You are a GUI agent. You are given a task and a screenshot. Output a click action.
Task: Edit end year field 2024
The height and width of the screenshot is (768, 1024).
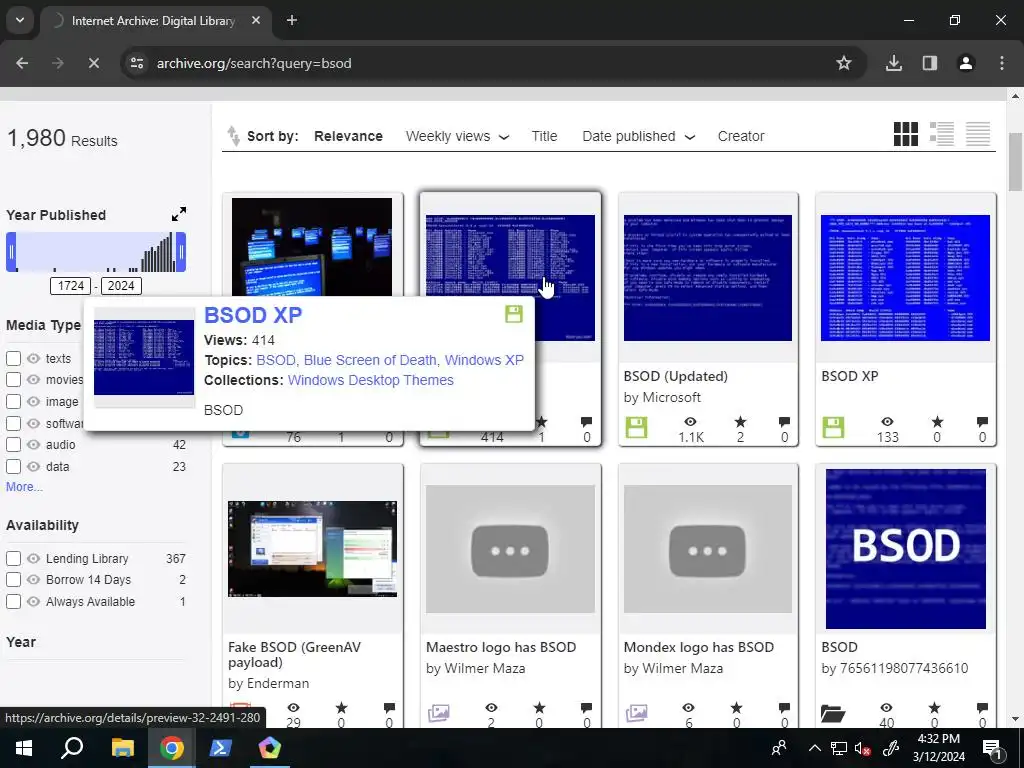pos(121,285)
